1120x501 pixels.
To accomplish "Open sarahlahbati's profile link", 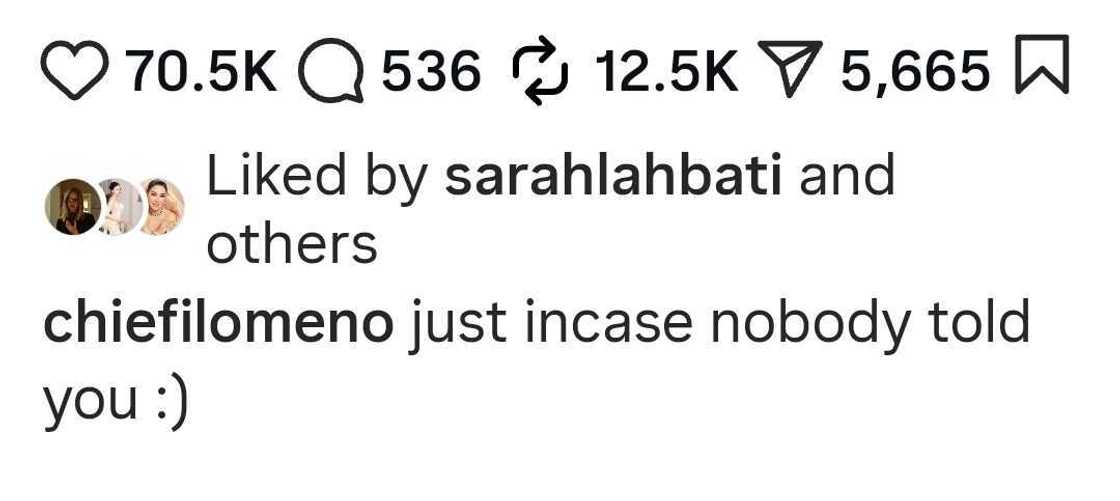I will pos(613,177).
